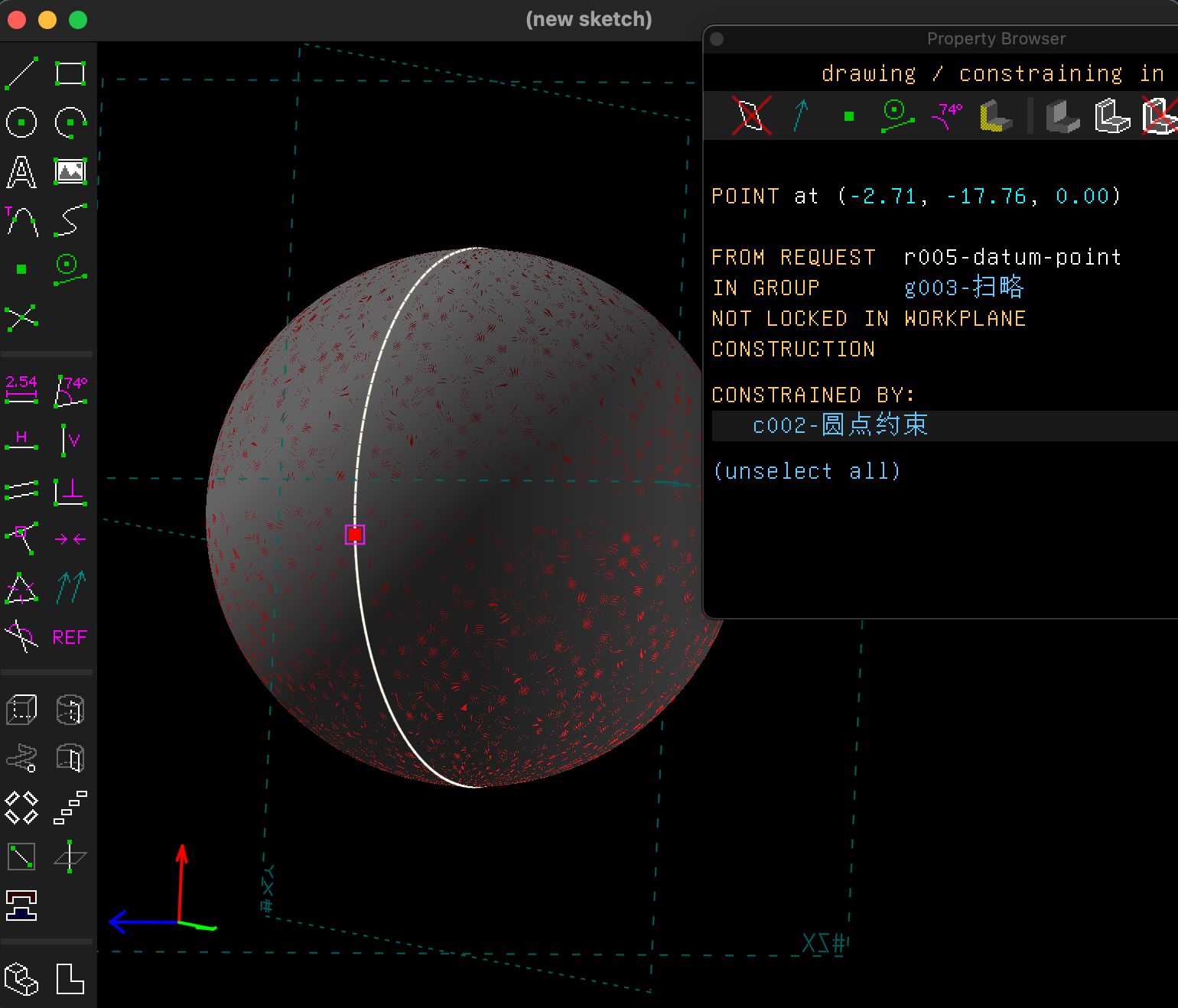Viewport: 1178px width, 1008px height.
Task: Select the bezier spline tool
Action: 70,220
